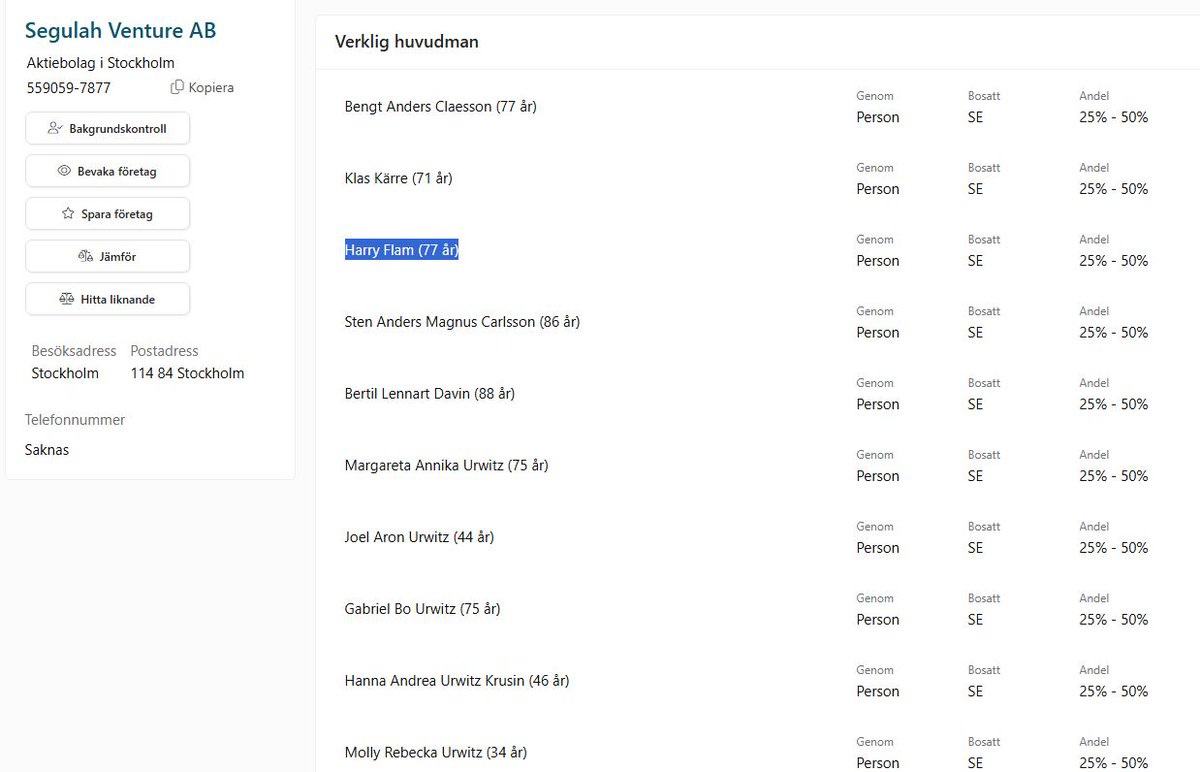Click the Telefonnummer label
The height and width of the screenshot is (772, 1200).
[x=75, y=420]
